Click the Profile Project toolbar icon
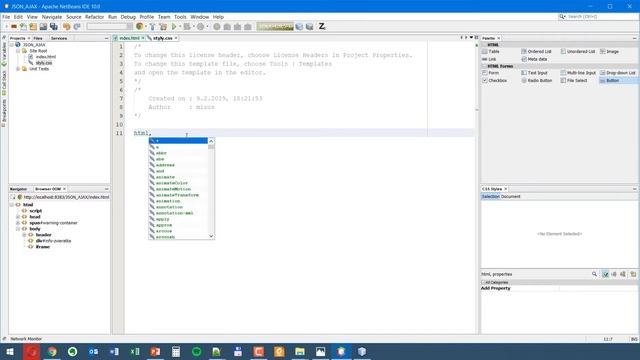Image resolution: width=640 pixels, height=360 pixels. 200,27
